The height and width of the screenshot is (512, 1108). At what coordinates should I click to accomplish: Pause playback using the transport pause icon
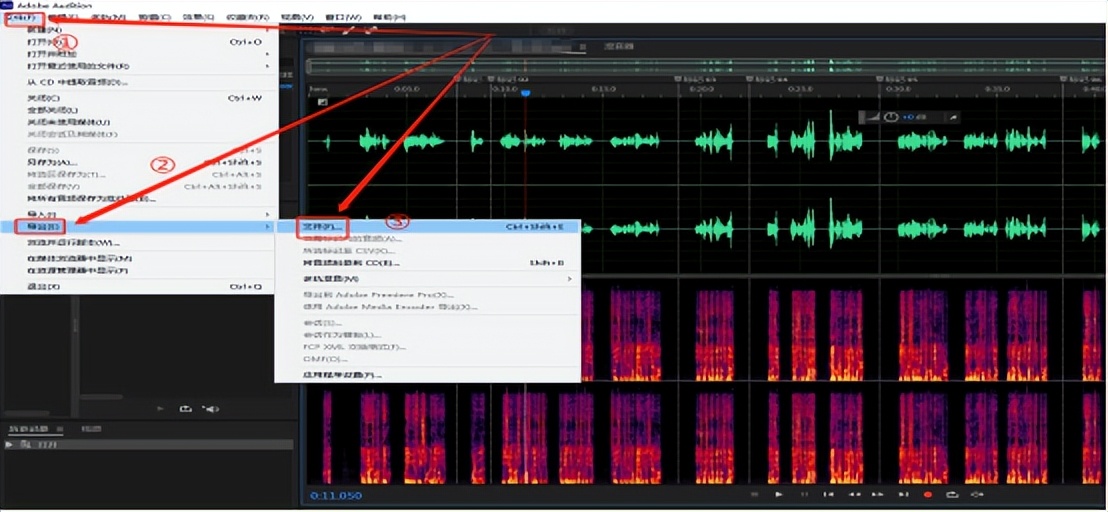(x=805, y=494)
